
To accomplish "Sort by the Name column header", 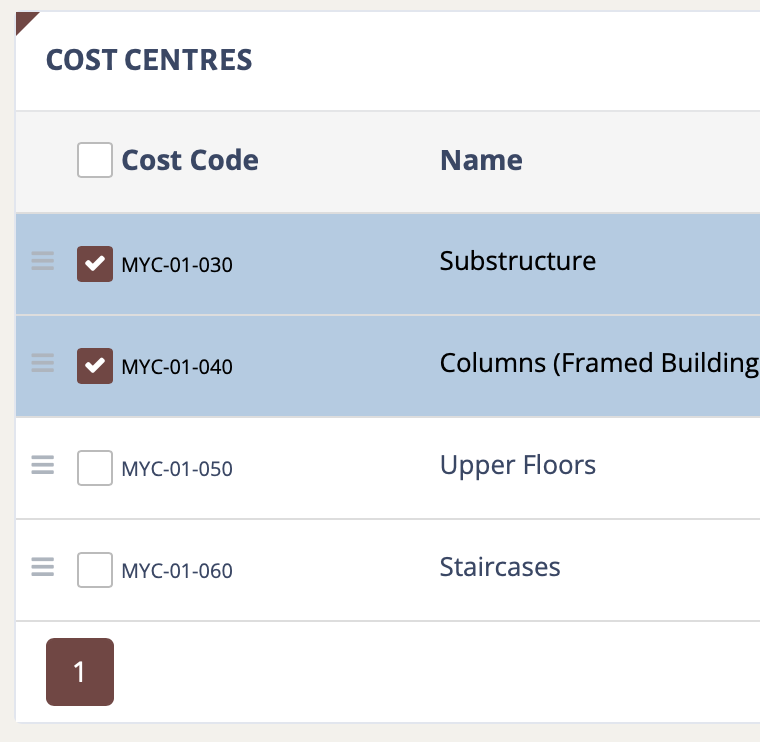I will point(481,160).
